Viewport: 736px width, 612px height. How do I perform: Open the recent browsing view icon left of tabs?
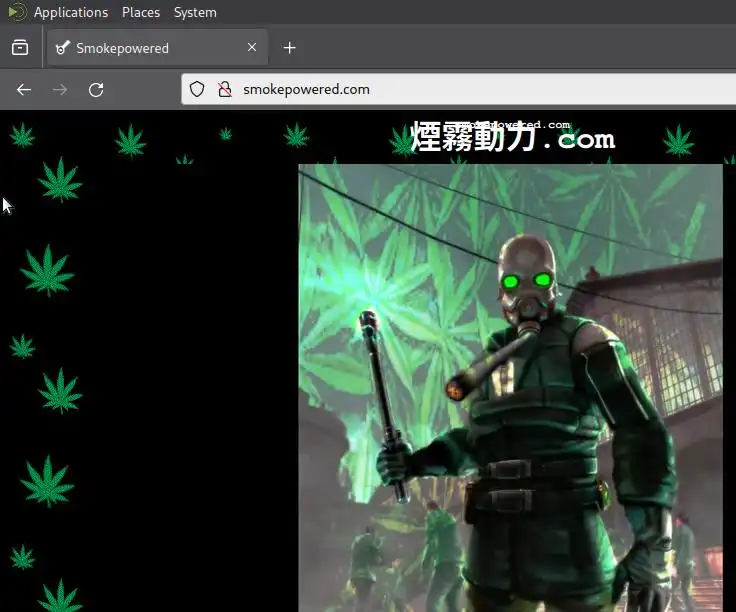[x=20, y=47]
